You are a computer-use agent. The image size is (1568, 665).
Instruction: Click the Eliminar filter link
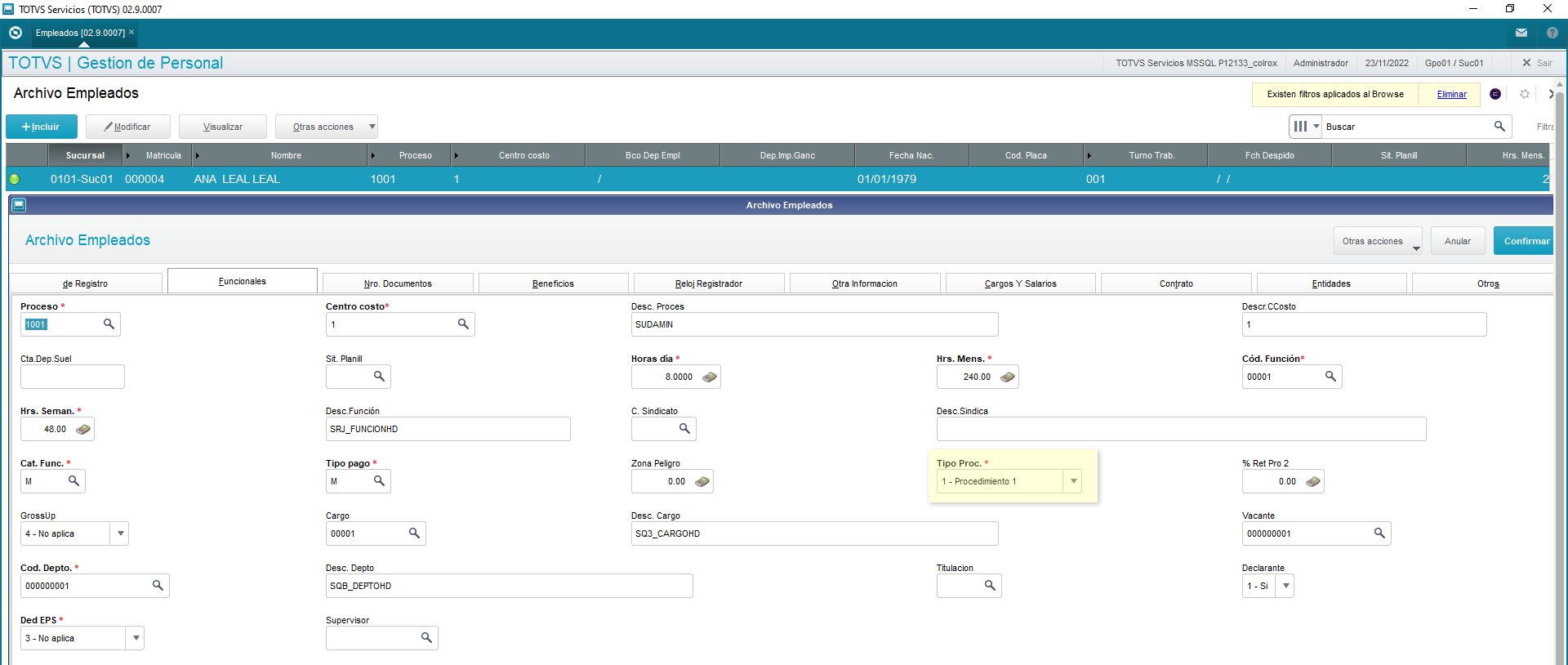(x=1451, y=94)
